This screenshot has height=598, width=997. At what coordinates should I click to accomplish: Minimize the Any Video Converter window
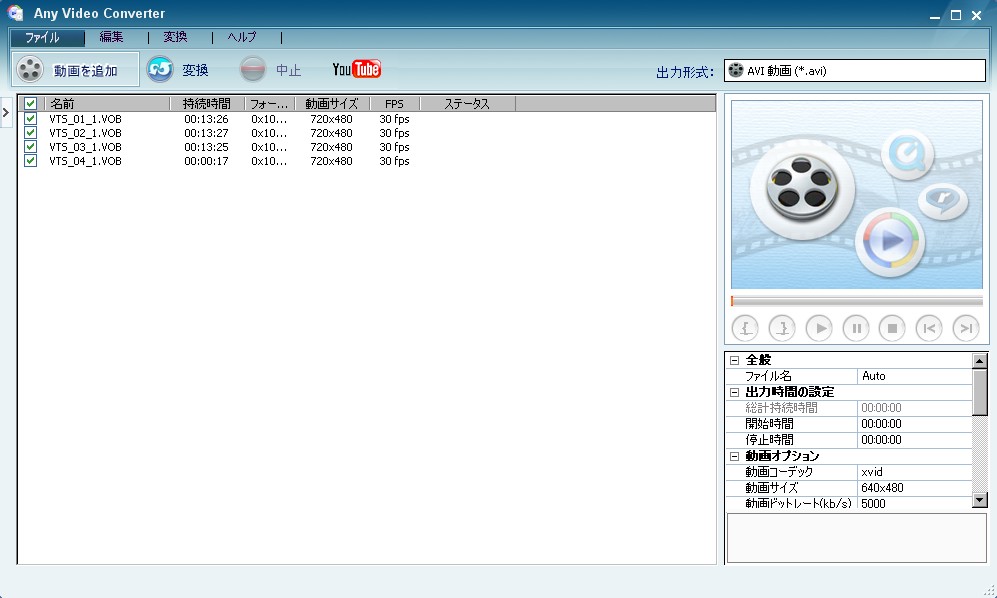(x=934, y=17)
